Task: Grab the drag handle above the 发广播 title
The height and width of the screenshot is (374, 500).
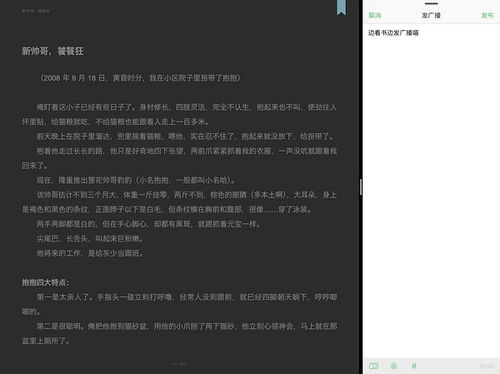Action: (431, 4)
